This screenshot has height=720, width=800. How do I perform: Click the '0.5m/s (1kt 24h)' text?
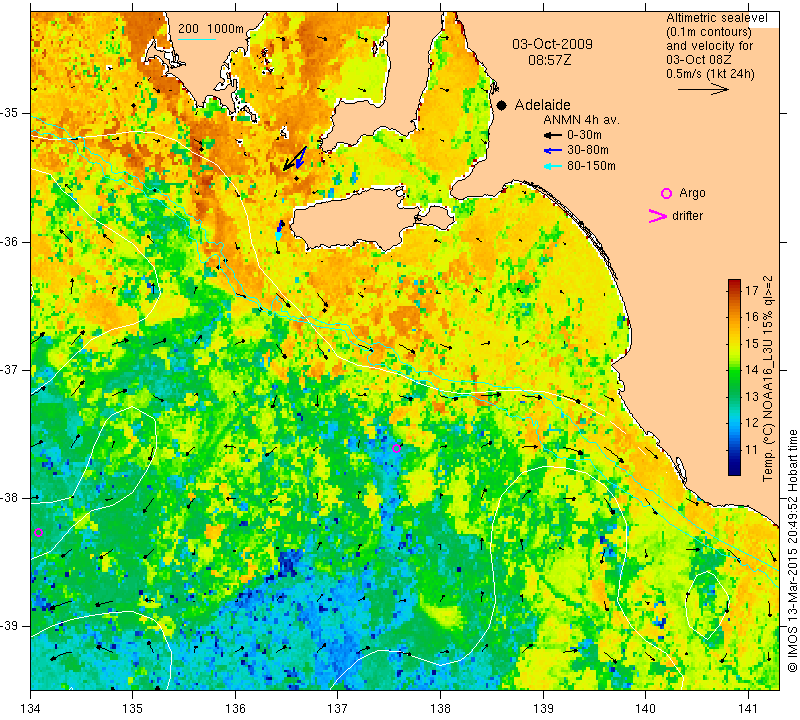click(710, 74)
